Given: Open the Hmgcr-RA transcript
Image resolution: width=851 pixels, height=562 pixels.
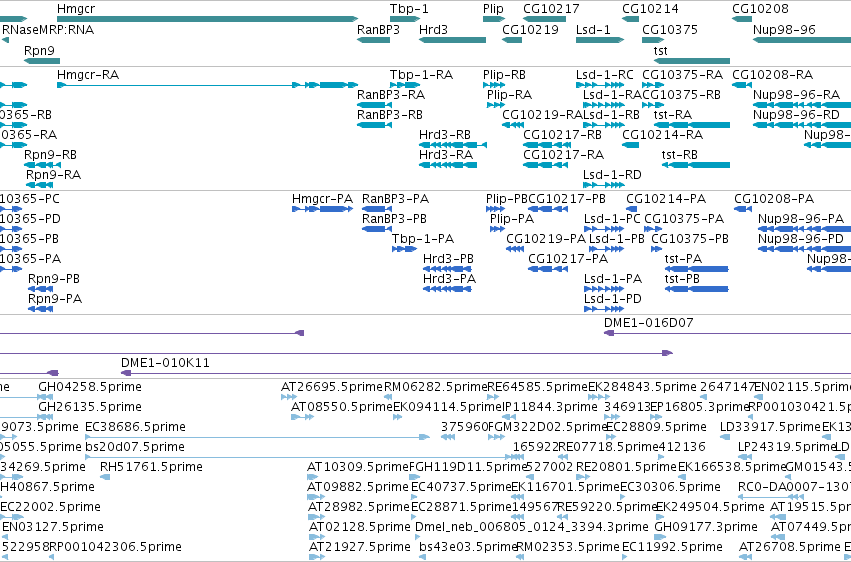Looking at the screenshot, I should (207, 85).
